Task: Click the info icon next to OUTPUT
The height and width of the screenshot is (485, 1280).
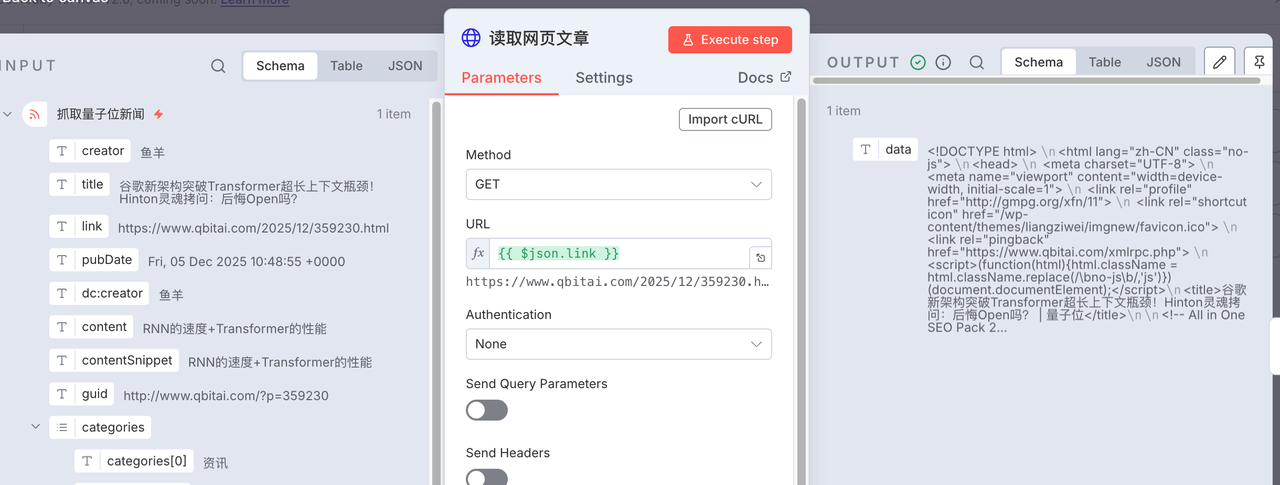Action: [x=943, y=62]
